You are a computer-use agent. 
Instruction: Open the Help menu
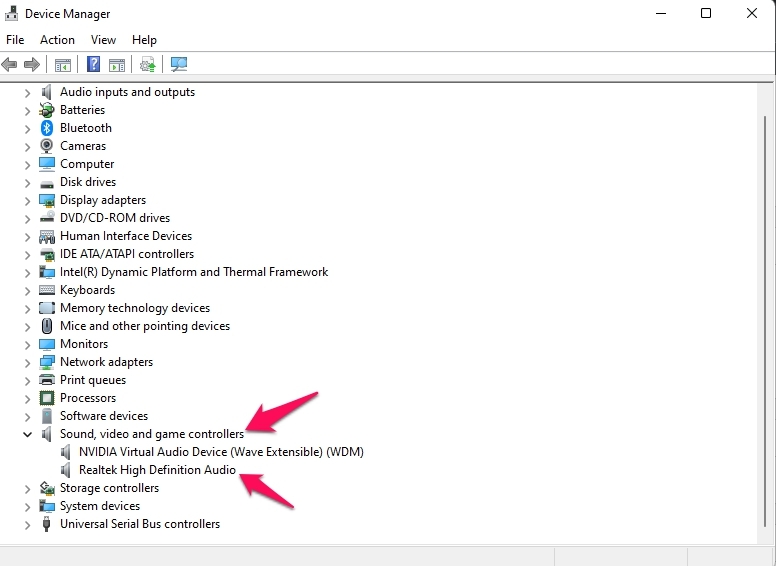[144, 40]
